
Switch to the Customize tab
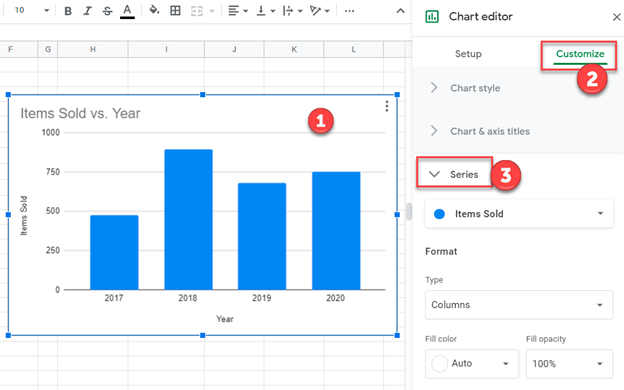click(x=580, y=54)
